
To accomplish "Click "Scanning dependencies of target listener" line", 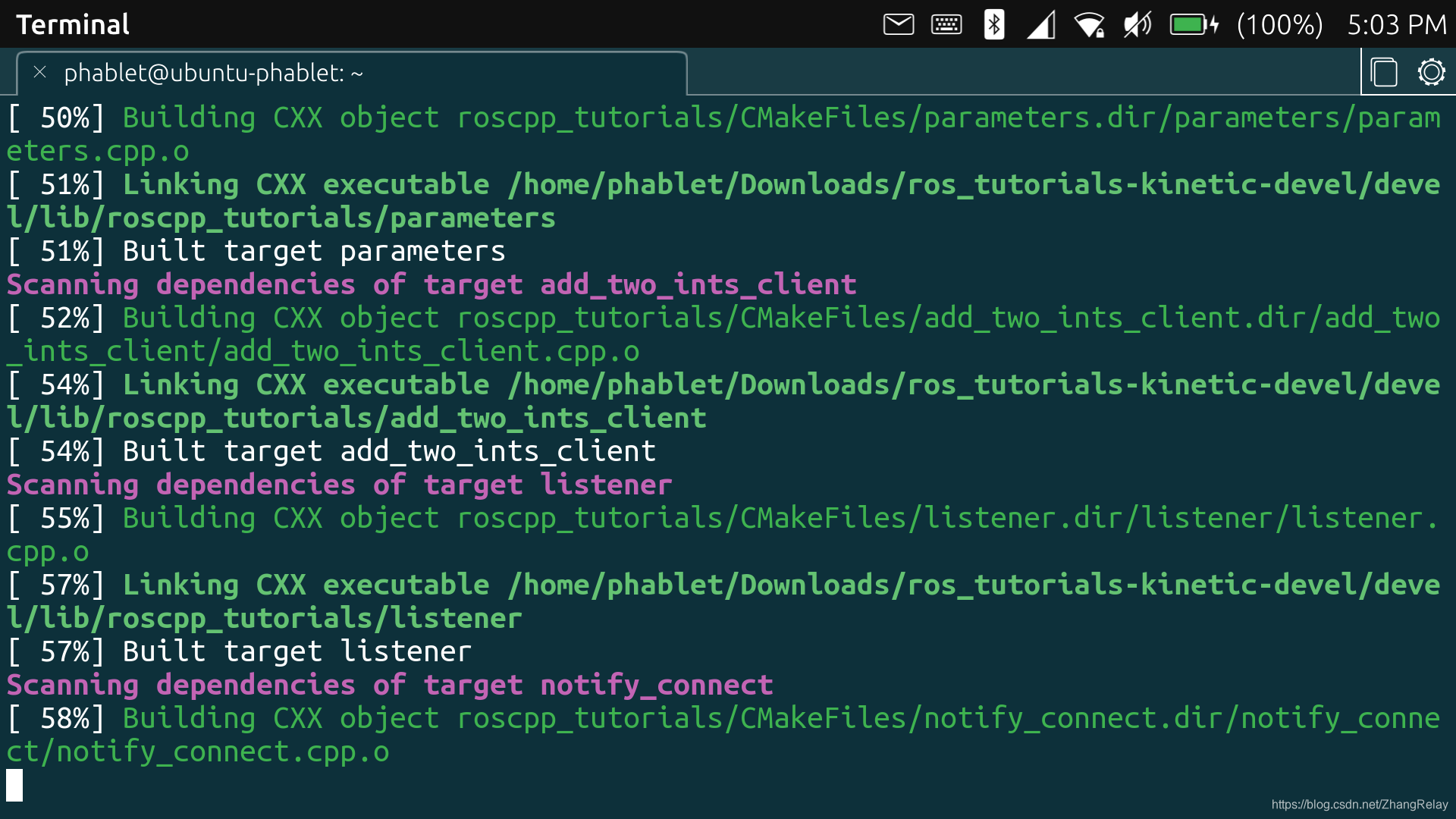I will (x=339, y=485).
